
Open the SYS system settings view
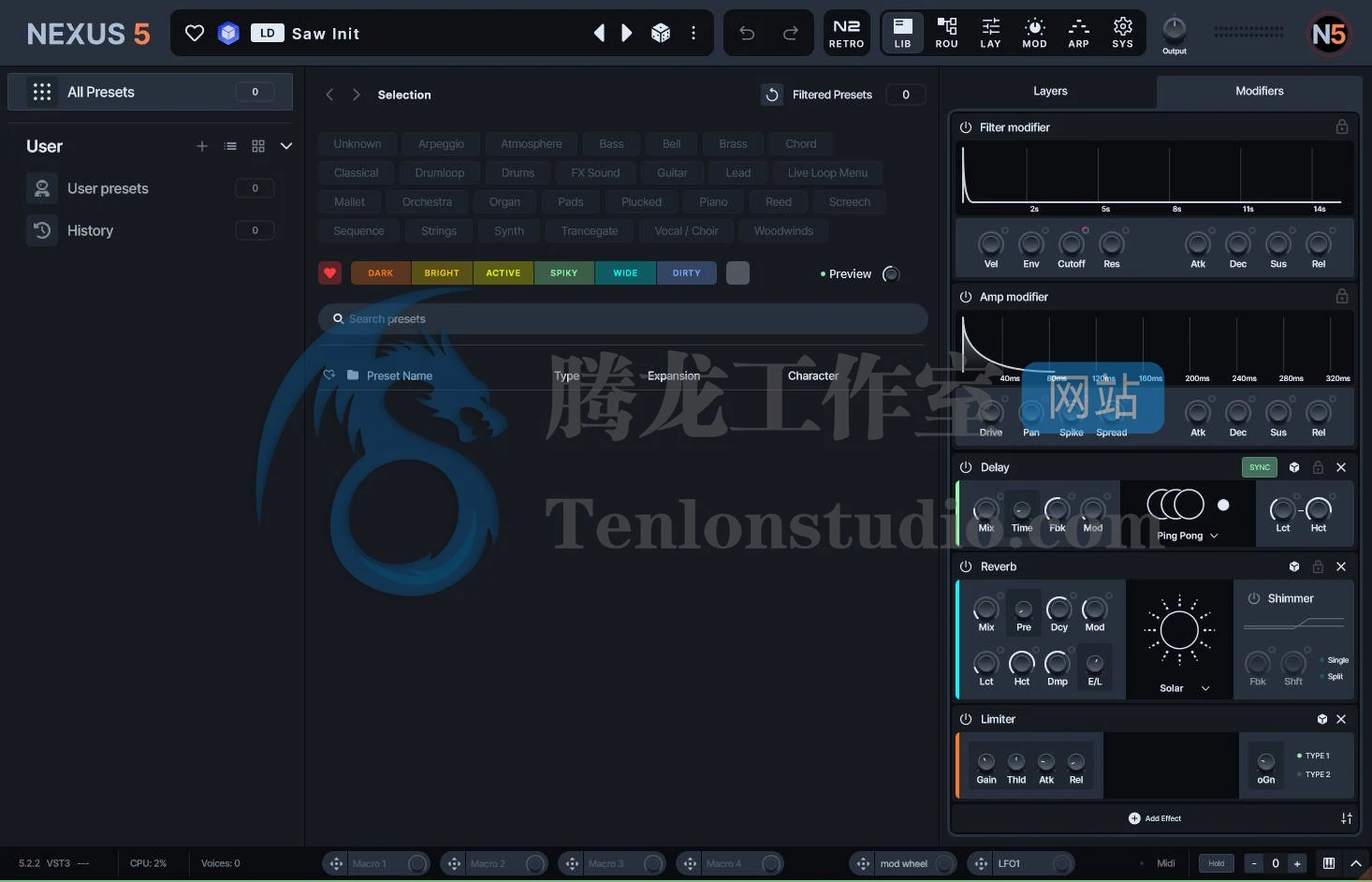point(1122,34)
